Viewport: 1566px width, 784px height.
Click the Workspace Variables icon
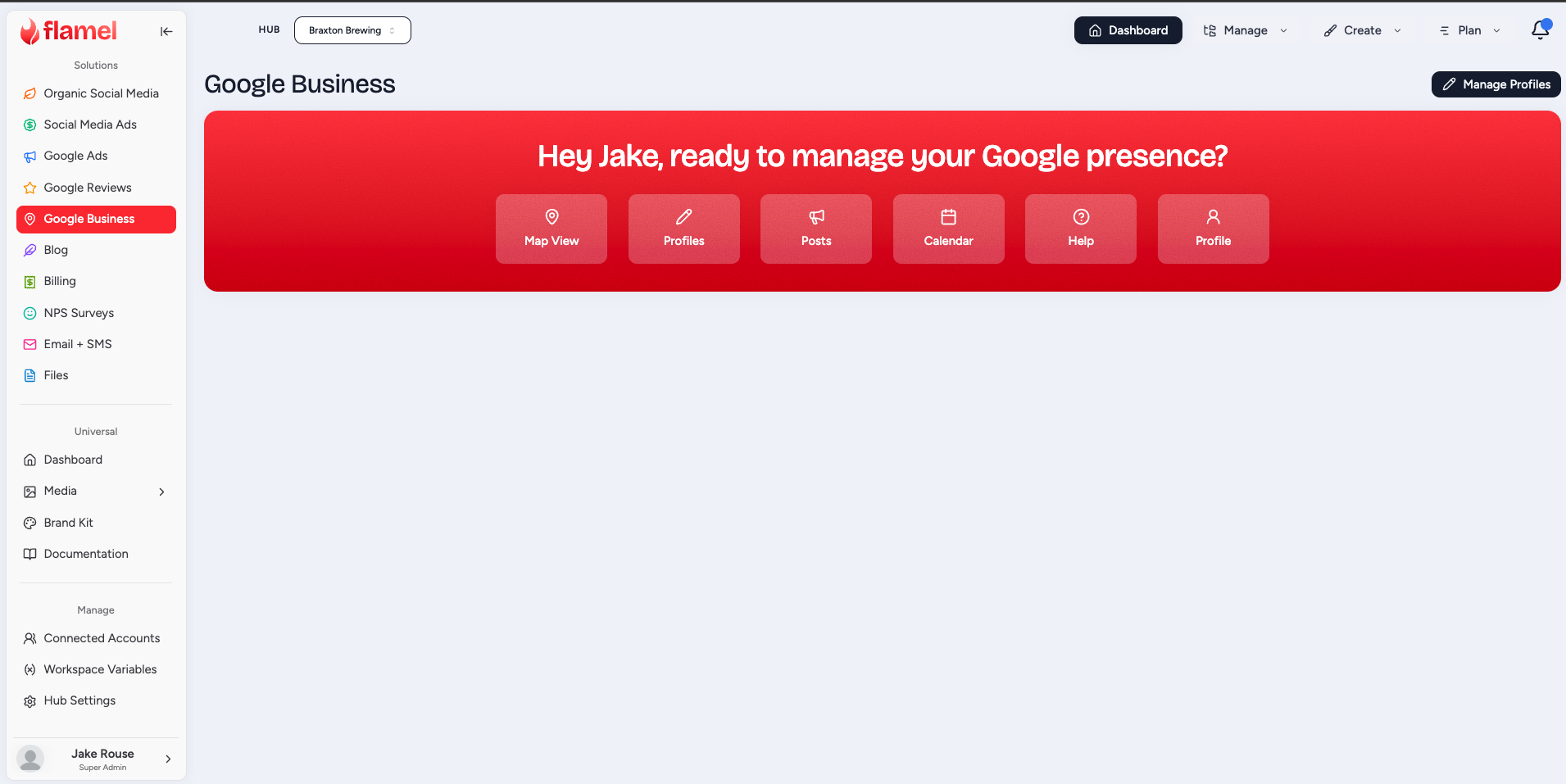30,669
